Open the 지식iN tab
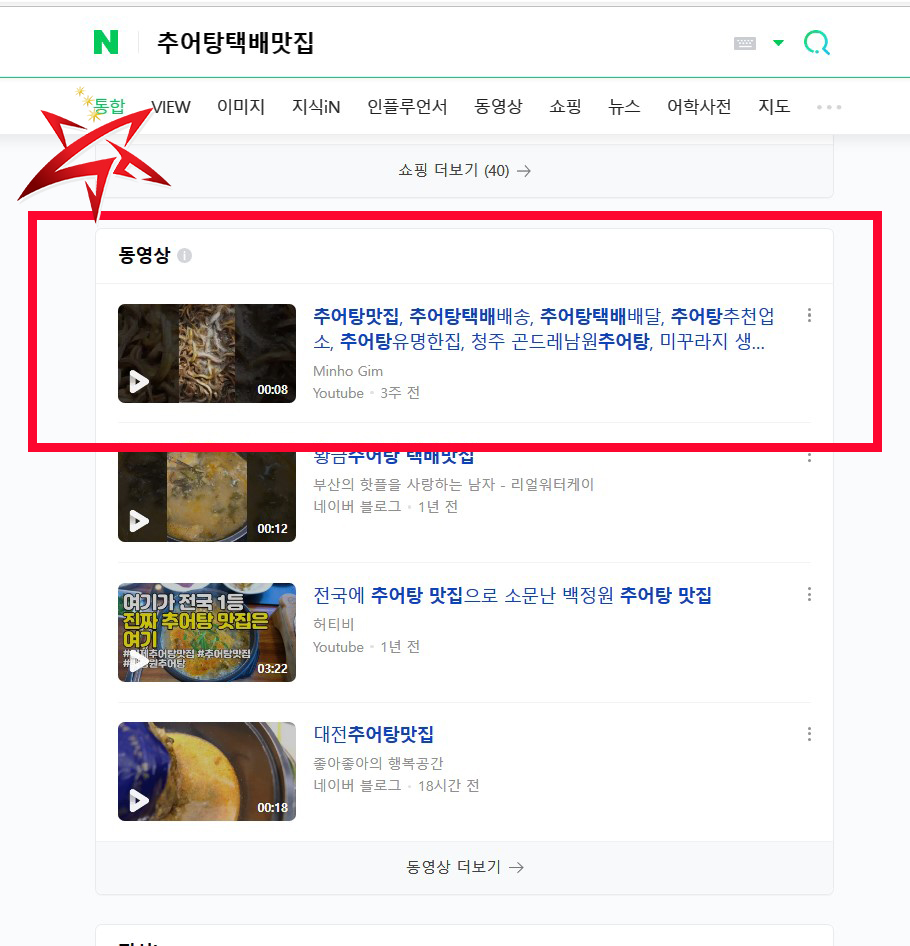 coord(316,107)
